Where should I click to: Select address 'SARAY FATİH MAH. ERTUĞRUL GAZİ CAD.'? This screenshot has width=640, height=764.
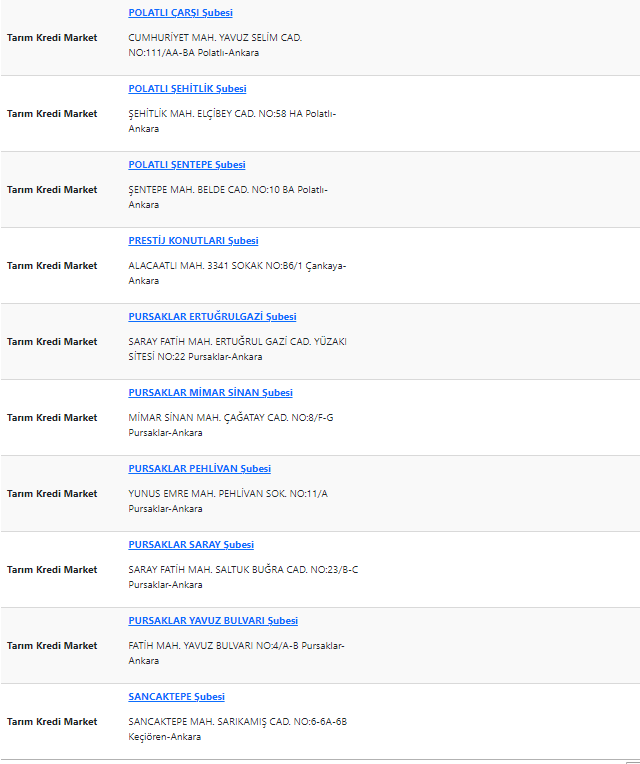(220, 342)
